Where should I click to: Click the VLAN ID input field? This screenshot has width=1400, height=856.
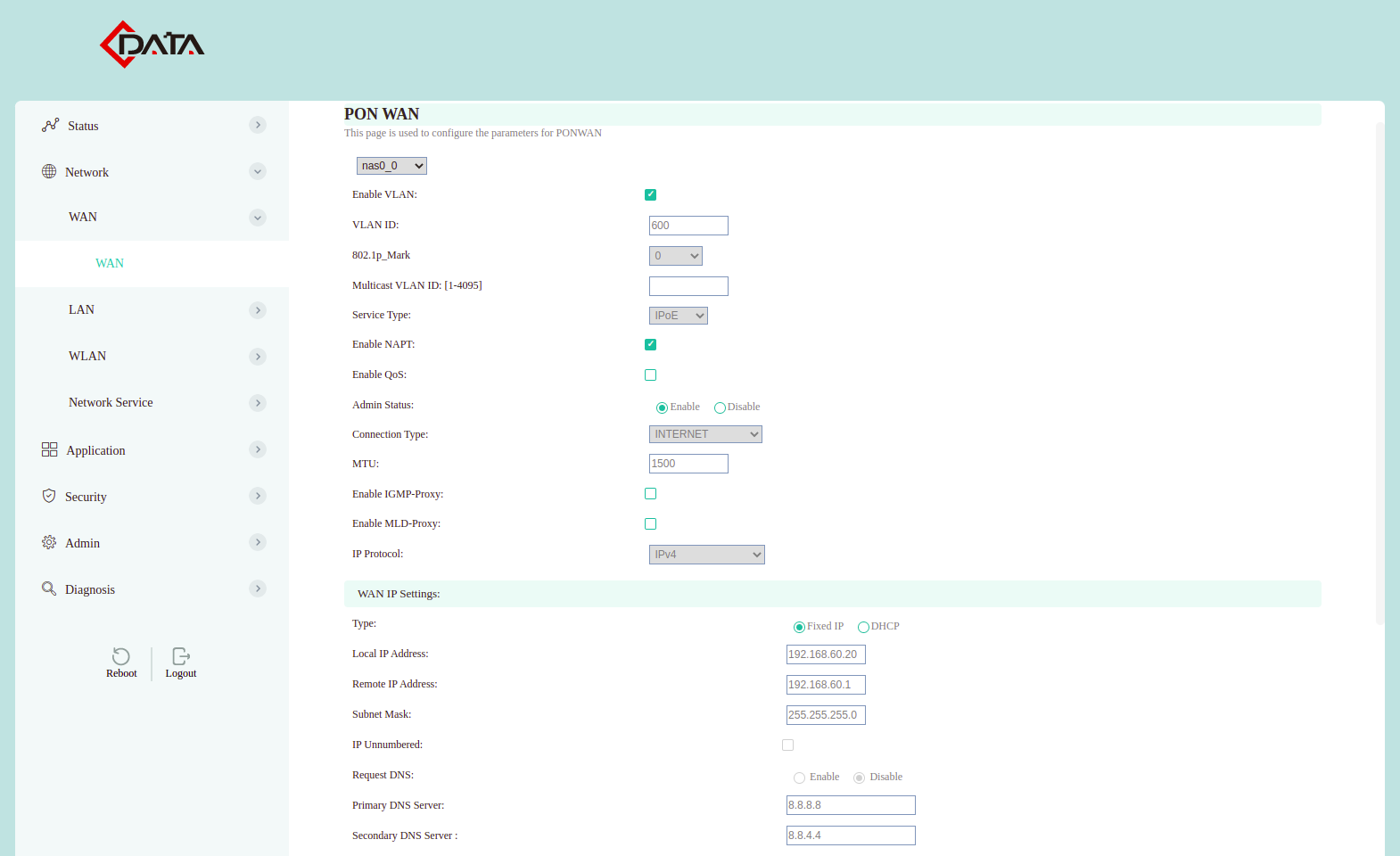tap(688, 226)
